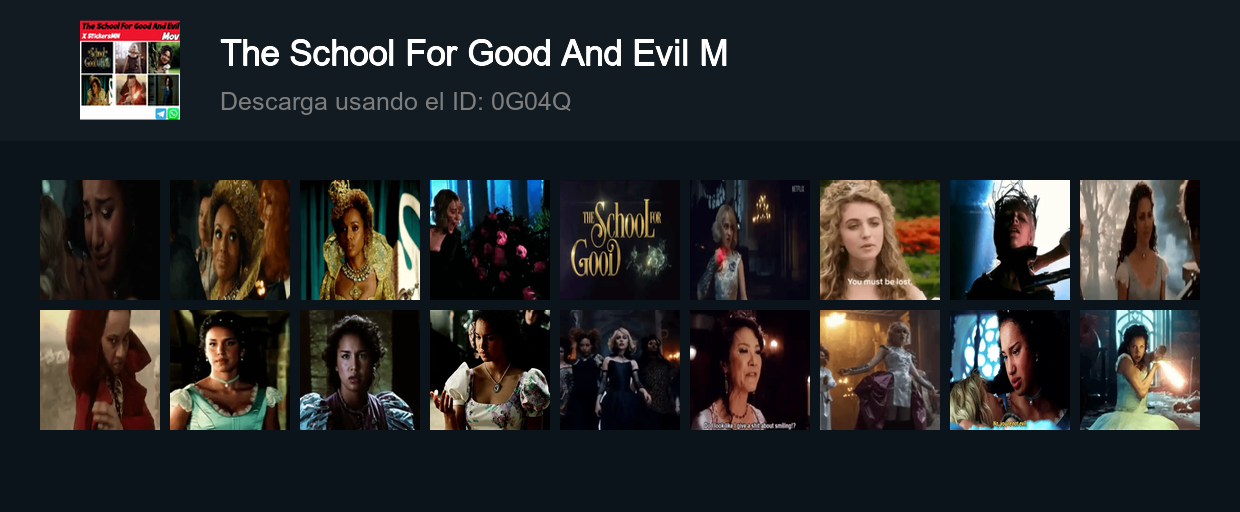Image resolution: width=1240 pixels, height=512 pixels.
Task: Select the sticker of girl in blue puffy sleeves
Action: (x=360, y=370)
